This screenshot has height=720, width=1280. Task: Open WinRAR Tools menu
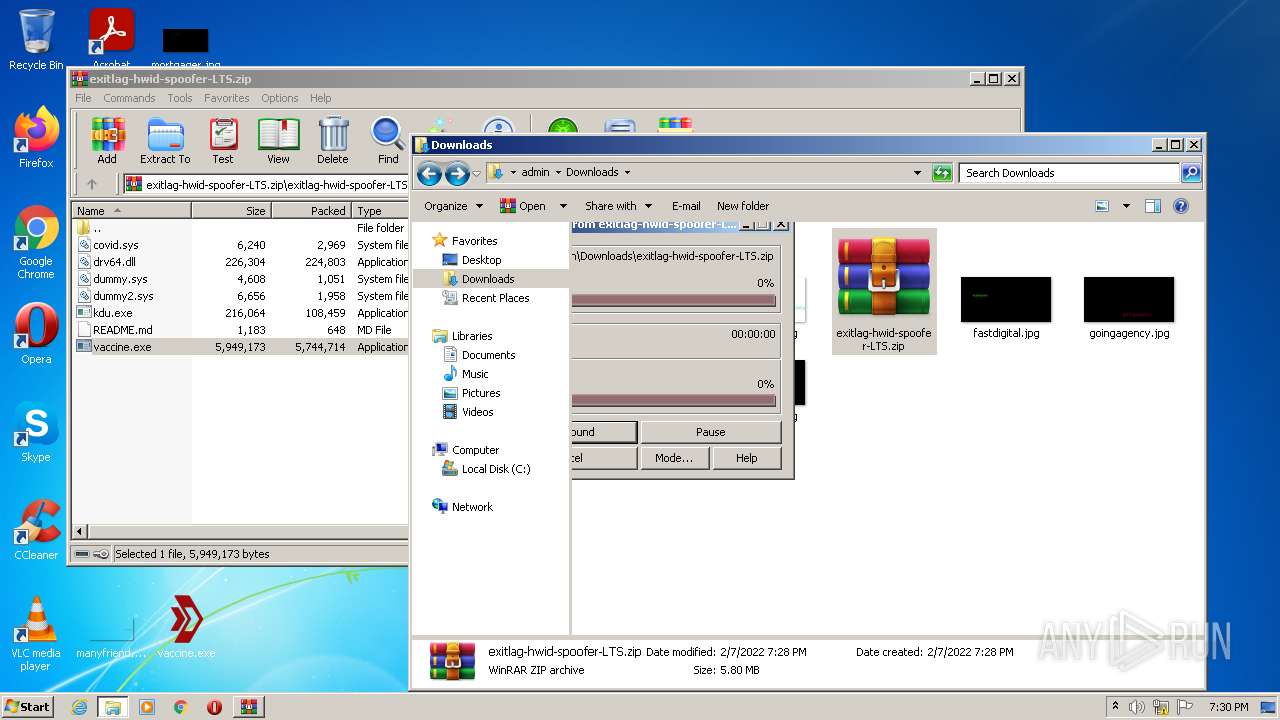180,98
